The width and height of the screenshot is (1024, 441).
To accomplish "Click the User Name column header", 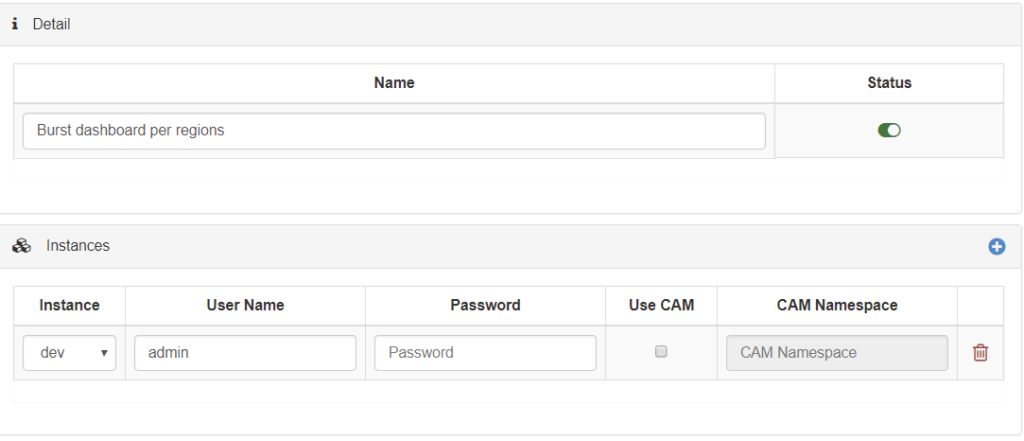I will point(245,305).
